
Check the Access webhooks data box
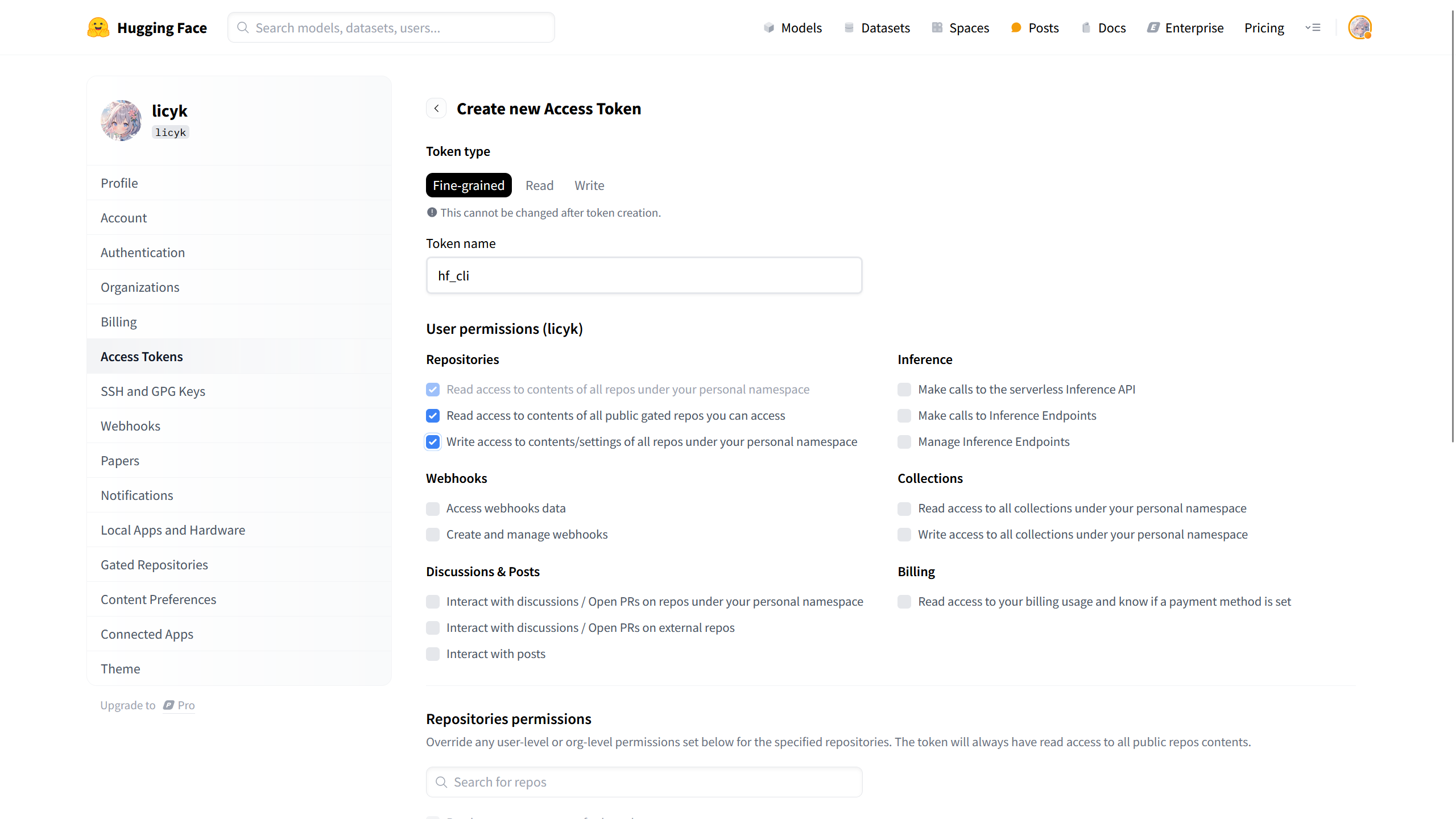433,508
